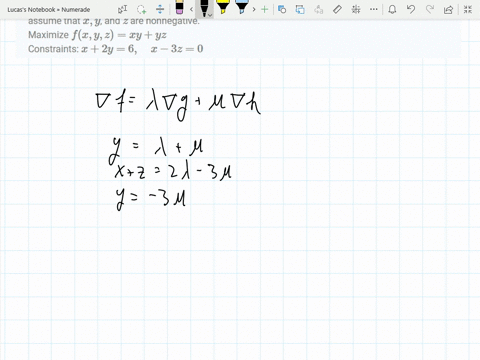Select the blue highlighter
This screenshot has height=360, width=480.
pos(241,7)
